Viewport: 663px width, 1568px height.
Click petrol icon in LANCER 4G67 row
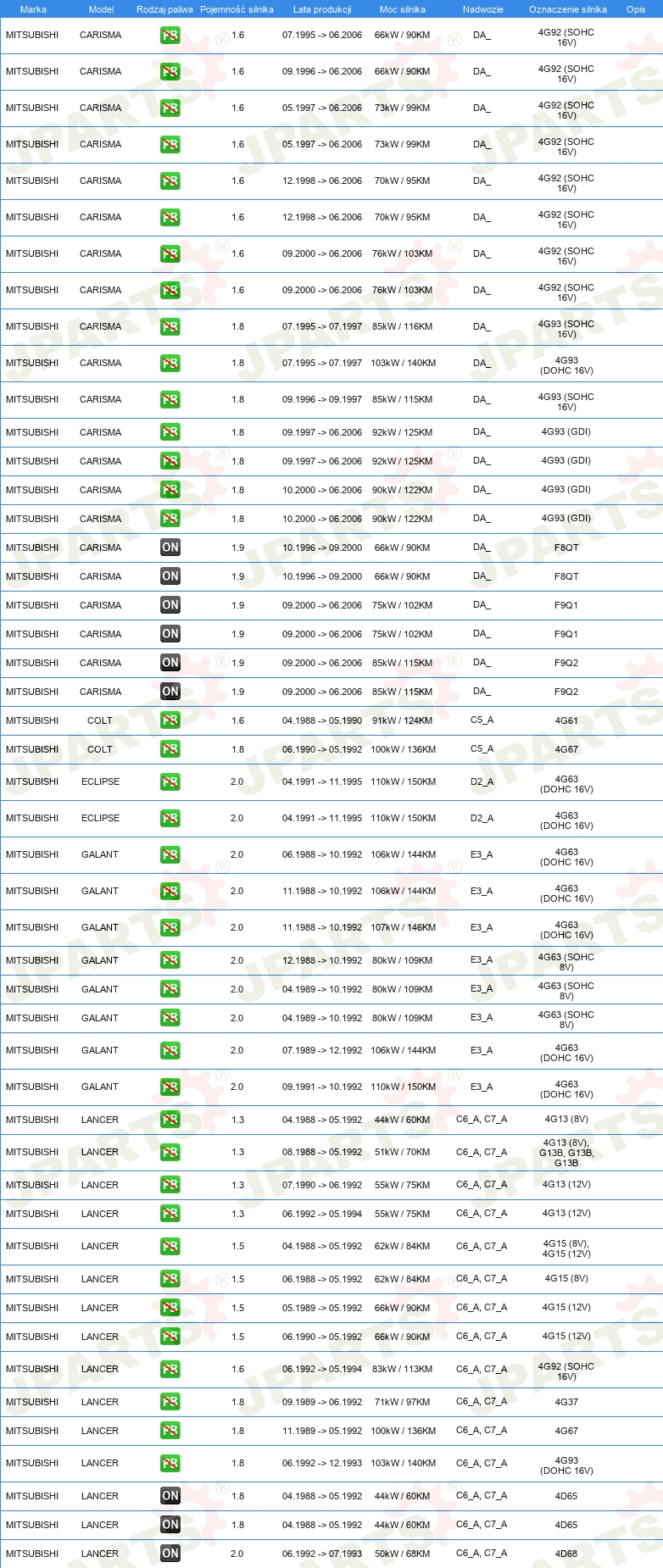[170, 1431]
